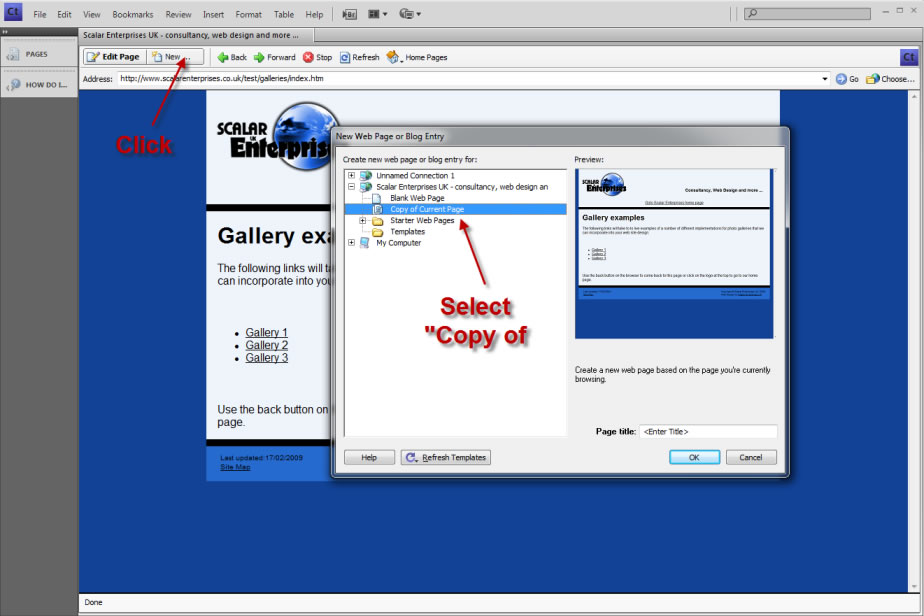Open Adobe Bridge via the Br icon
Image resolution: width=924 pixels, height=616 pixels.
349,14
